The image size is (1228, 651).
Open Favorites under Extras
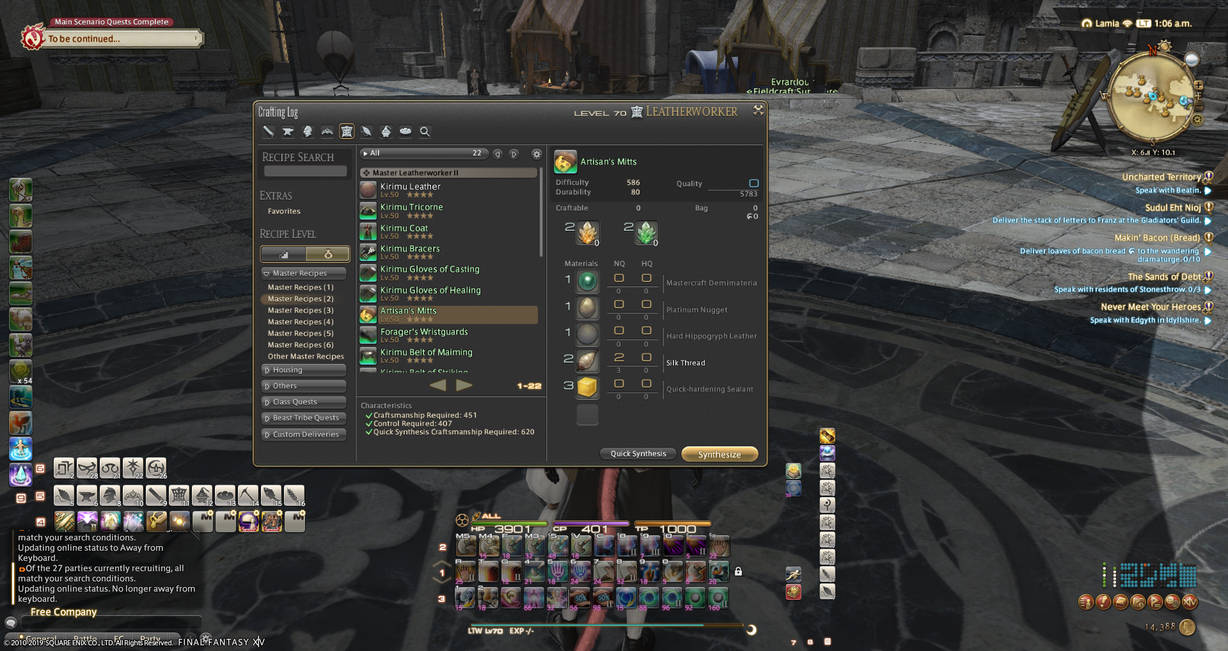[284, 211]
